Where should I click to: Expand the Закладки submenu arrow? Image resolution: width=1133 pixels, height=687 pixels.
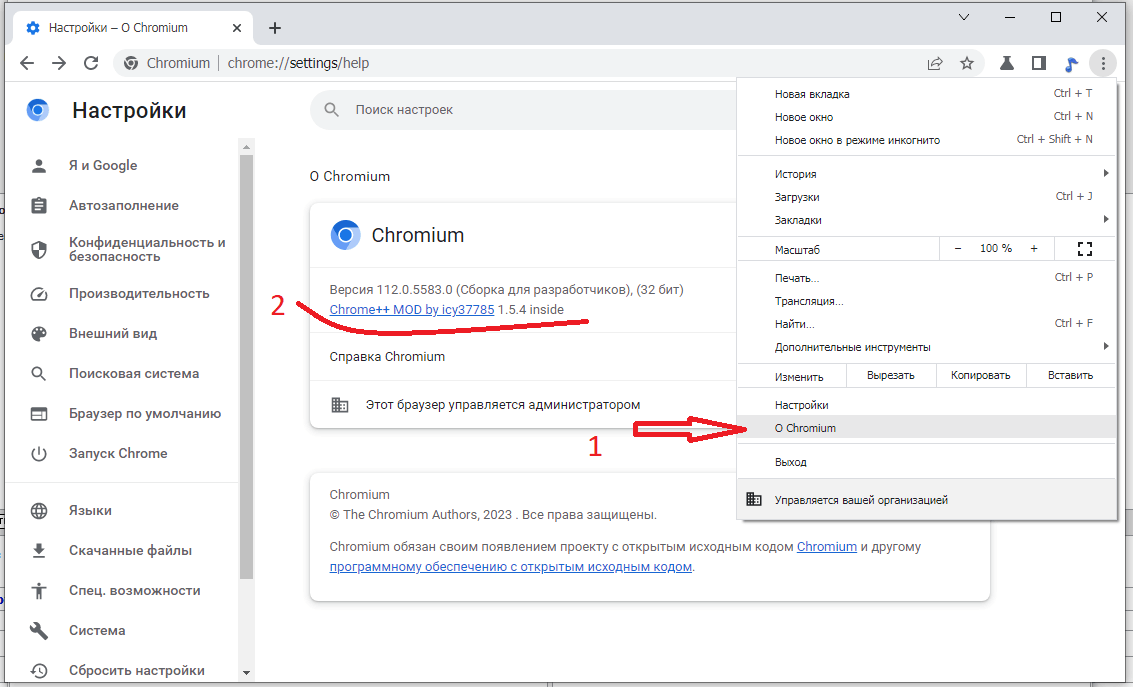coord(1106,219)
